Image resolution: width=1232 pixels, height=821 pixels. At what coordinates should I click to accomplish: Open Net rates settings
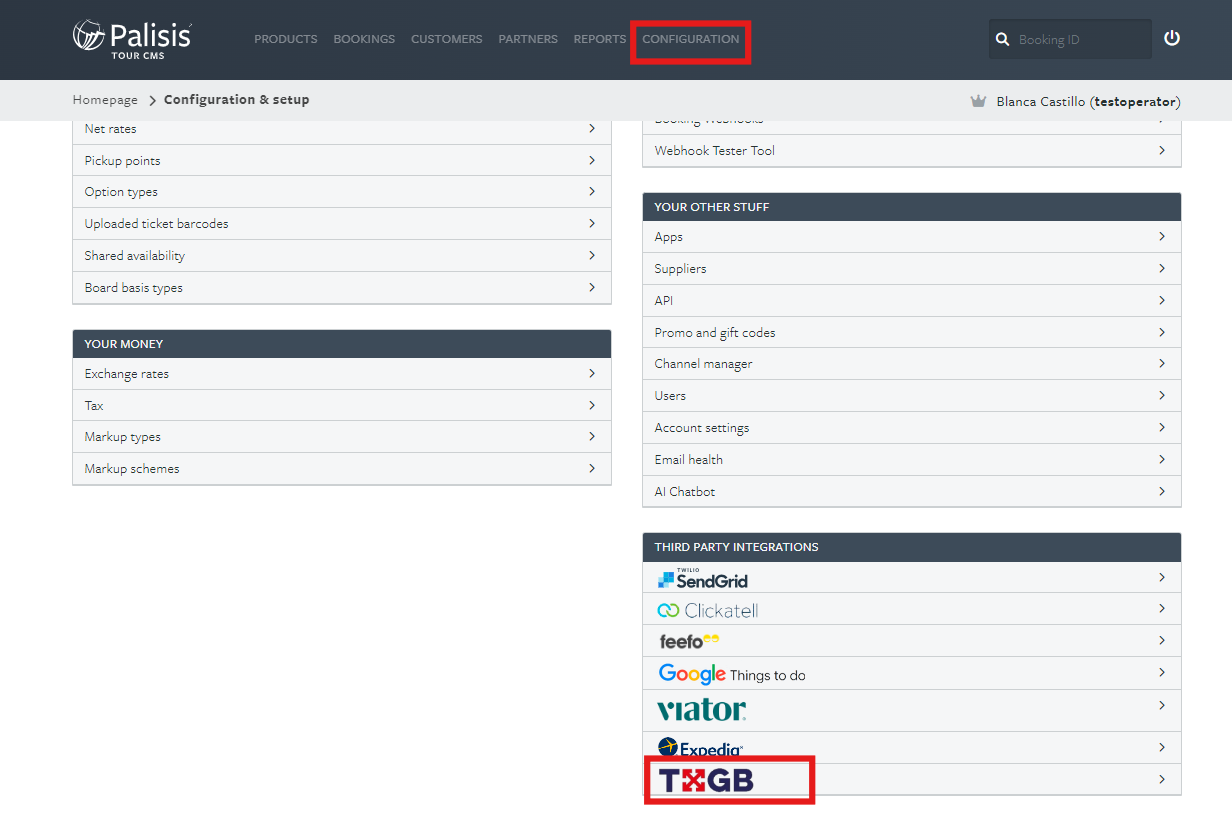click(342, 129)
